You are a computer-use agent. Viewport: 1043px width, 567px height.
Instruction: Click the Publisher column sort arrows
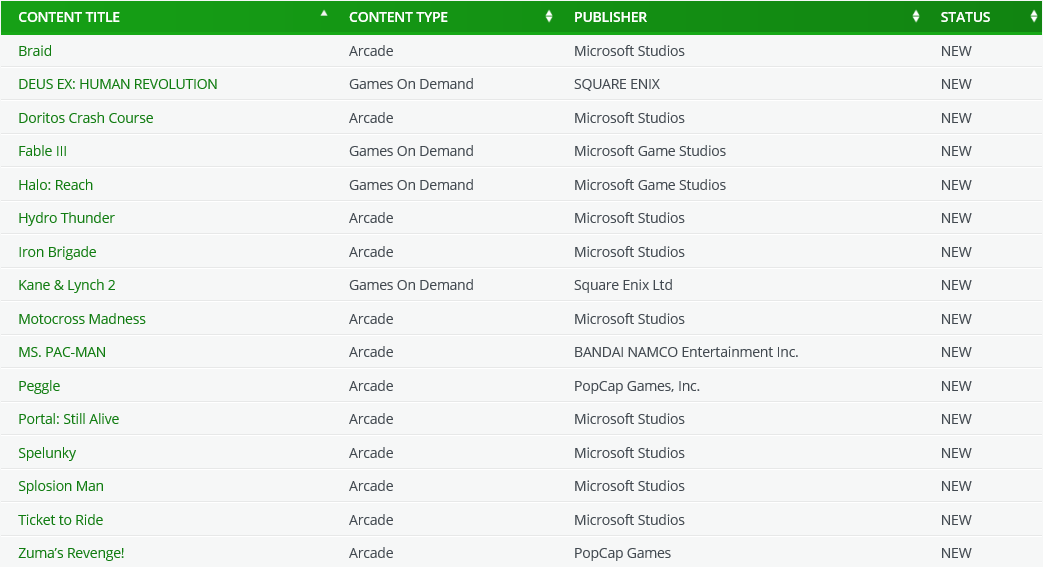tap(916, 17)
